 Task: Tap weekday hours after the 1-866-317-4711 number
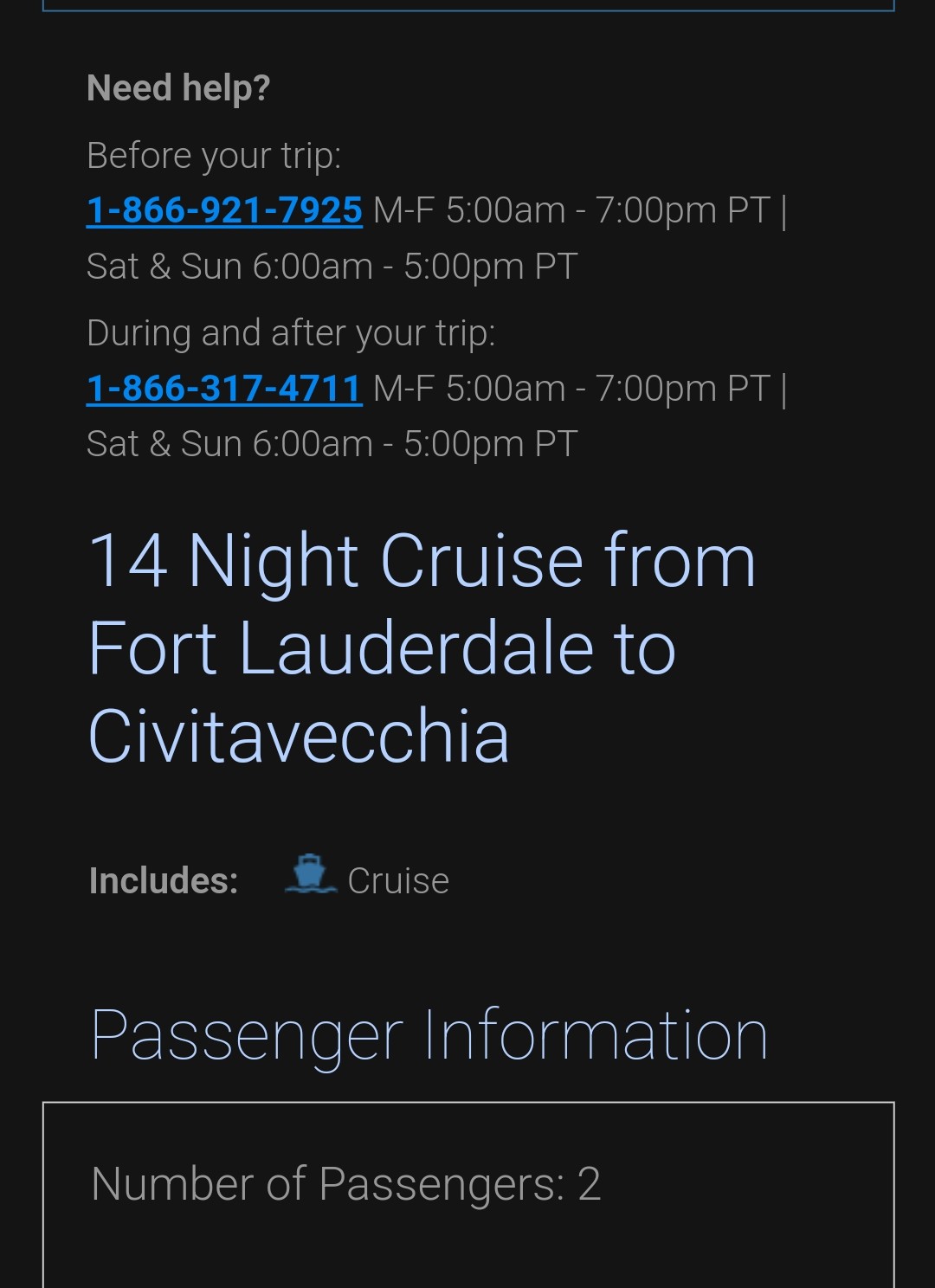pyautogui.click(x=571, y=388)
